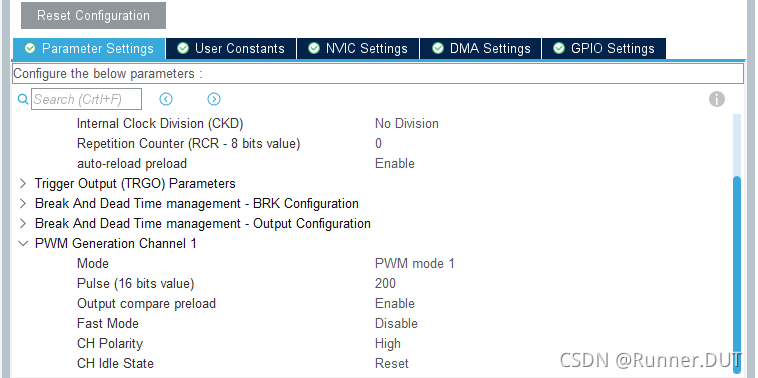Click the information icon

(717, 99)
